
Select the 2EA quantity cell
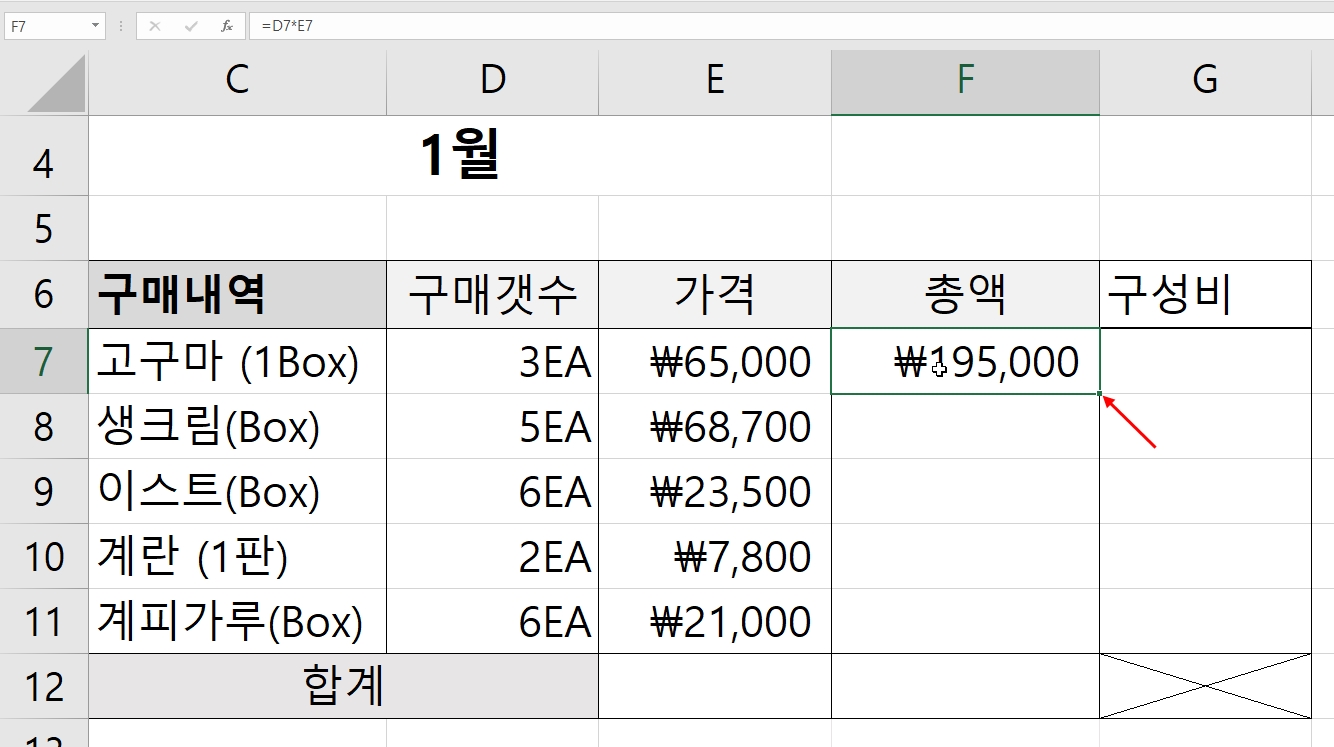pyautogui.click(x=492, y=556)
